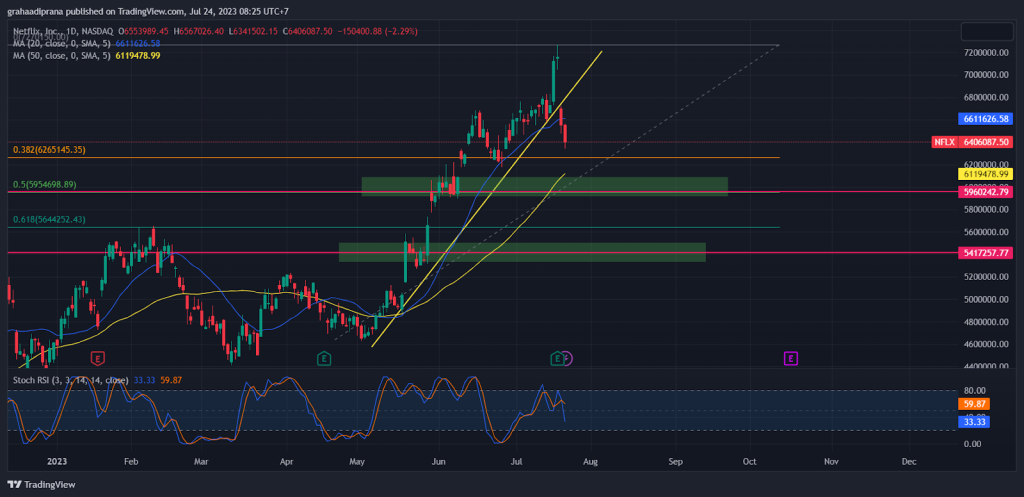Select the lower green support zone rectangle
This screenshot has width=1024, height=497.
click(x=522, y=253)
